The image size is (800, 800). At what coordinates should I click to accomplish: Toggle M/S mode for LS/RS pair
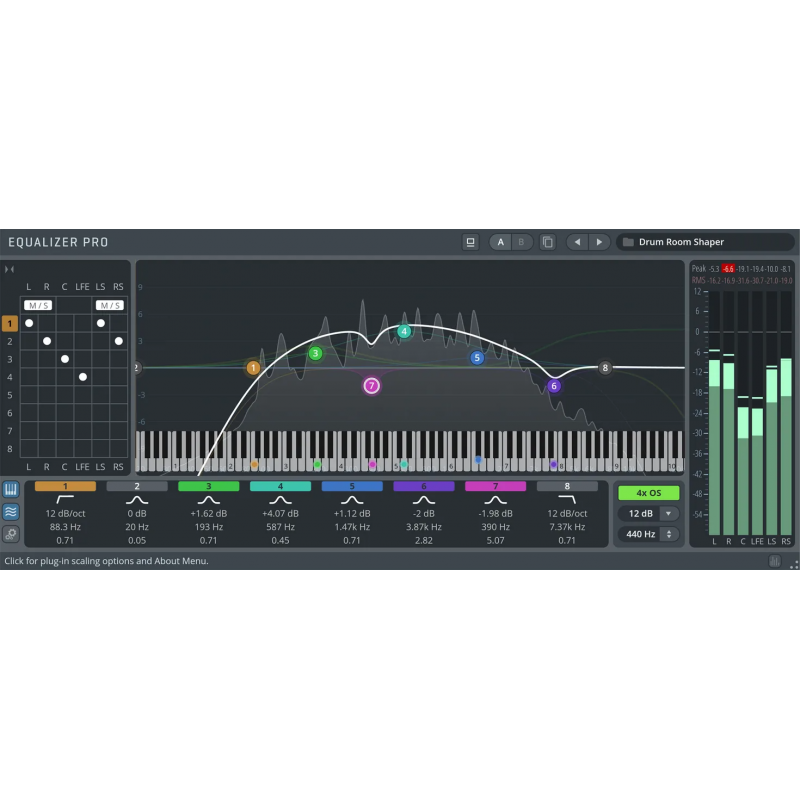[x=110, y=305]
